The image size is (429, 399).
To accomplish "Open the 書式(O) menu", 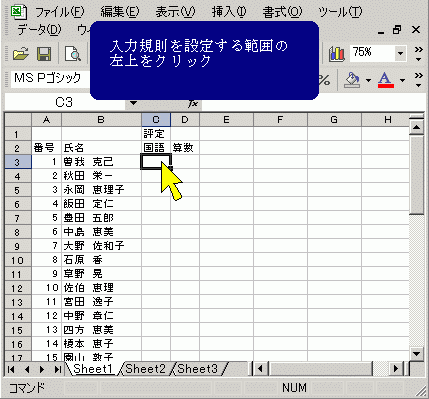I will coord(282,12).
